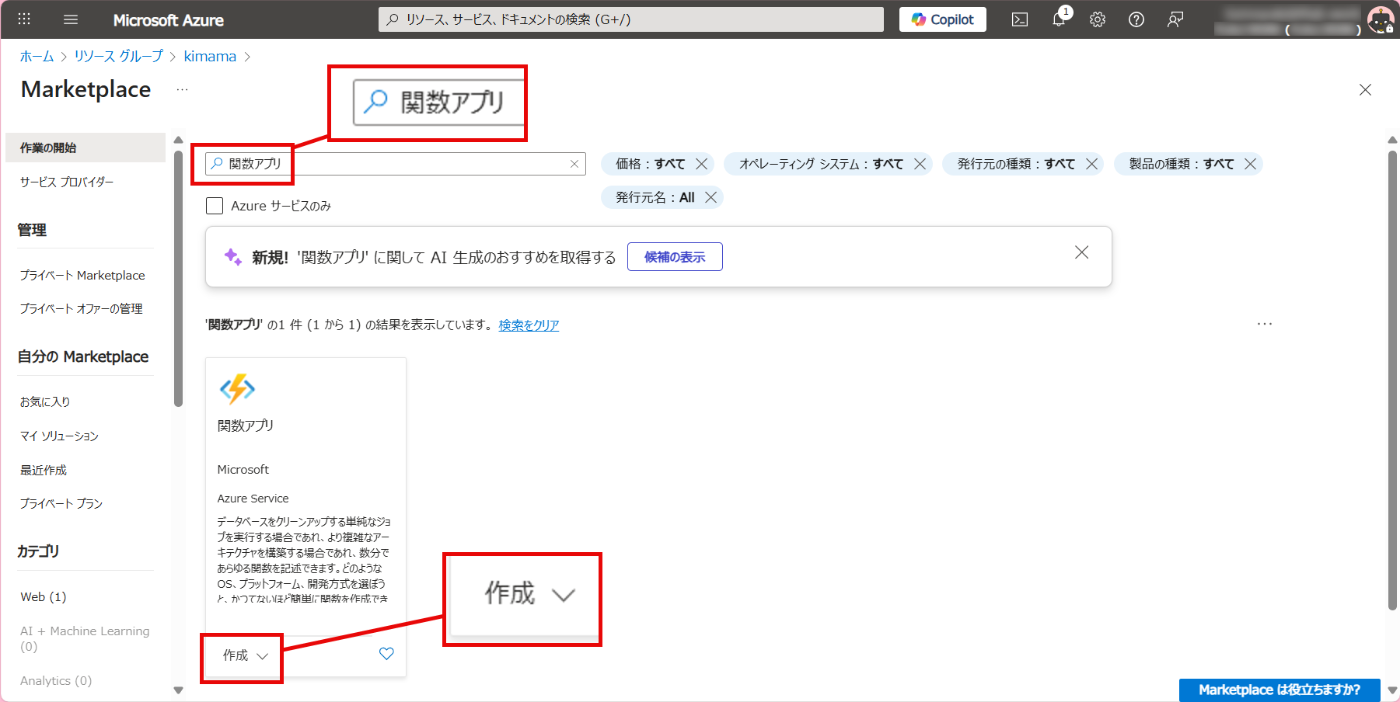1400x702 pixels.
Task: Click the sidebar scrollbar down arrow
Action: [x=178, y=690]
